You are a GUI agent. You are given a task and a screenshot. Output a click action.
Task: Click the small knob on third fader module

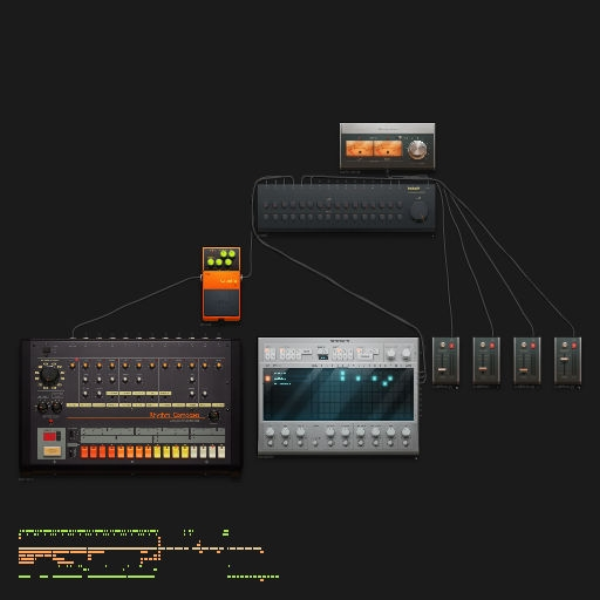(523, 345)
